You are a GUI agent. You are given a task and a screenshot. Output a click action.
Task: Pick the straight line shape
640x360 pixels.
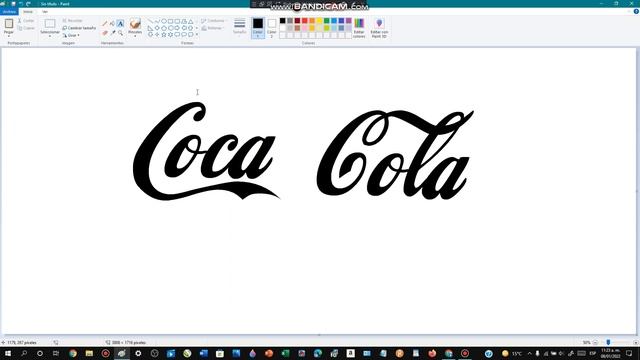click(x=150, y=21)
